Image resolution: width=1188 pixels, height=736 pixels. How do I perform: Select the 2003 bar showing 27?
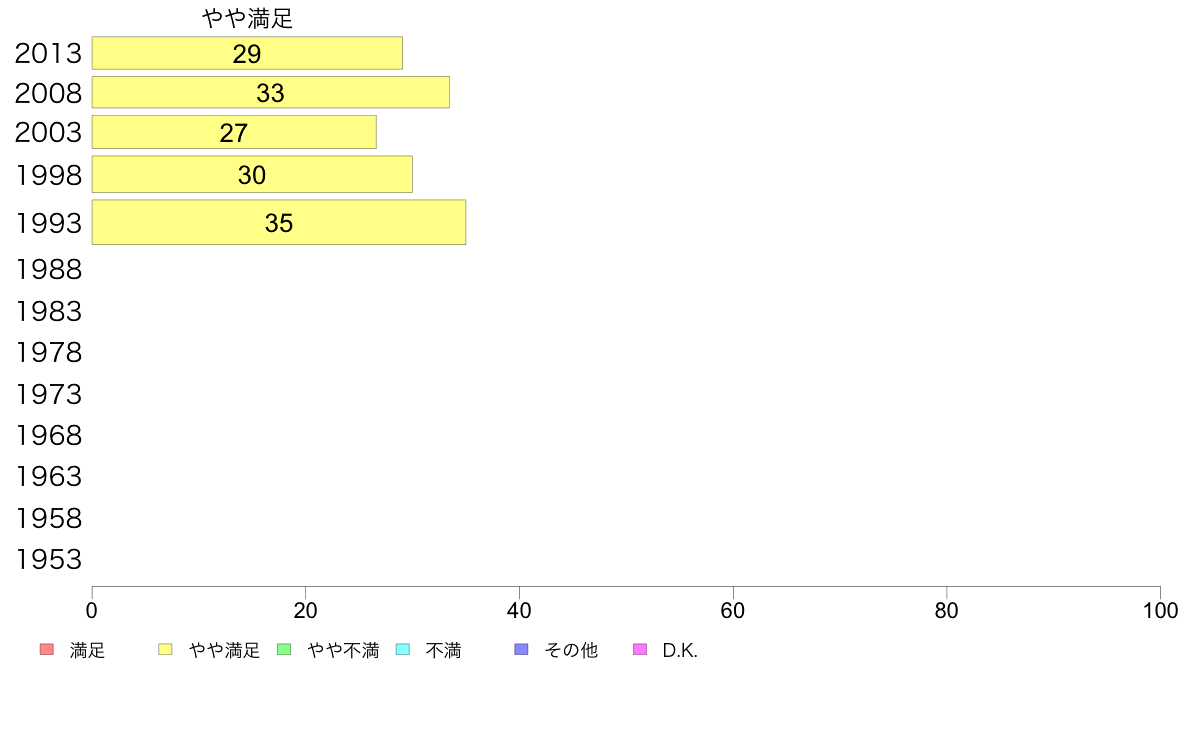tap(234, 132)
